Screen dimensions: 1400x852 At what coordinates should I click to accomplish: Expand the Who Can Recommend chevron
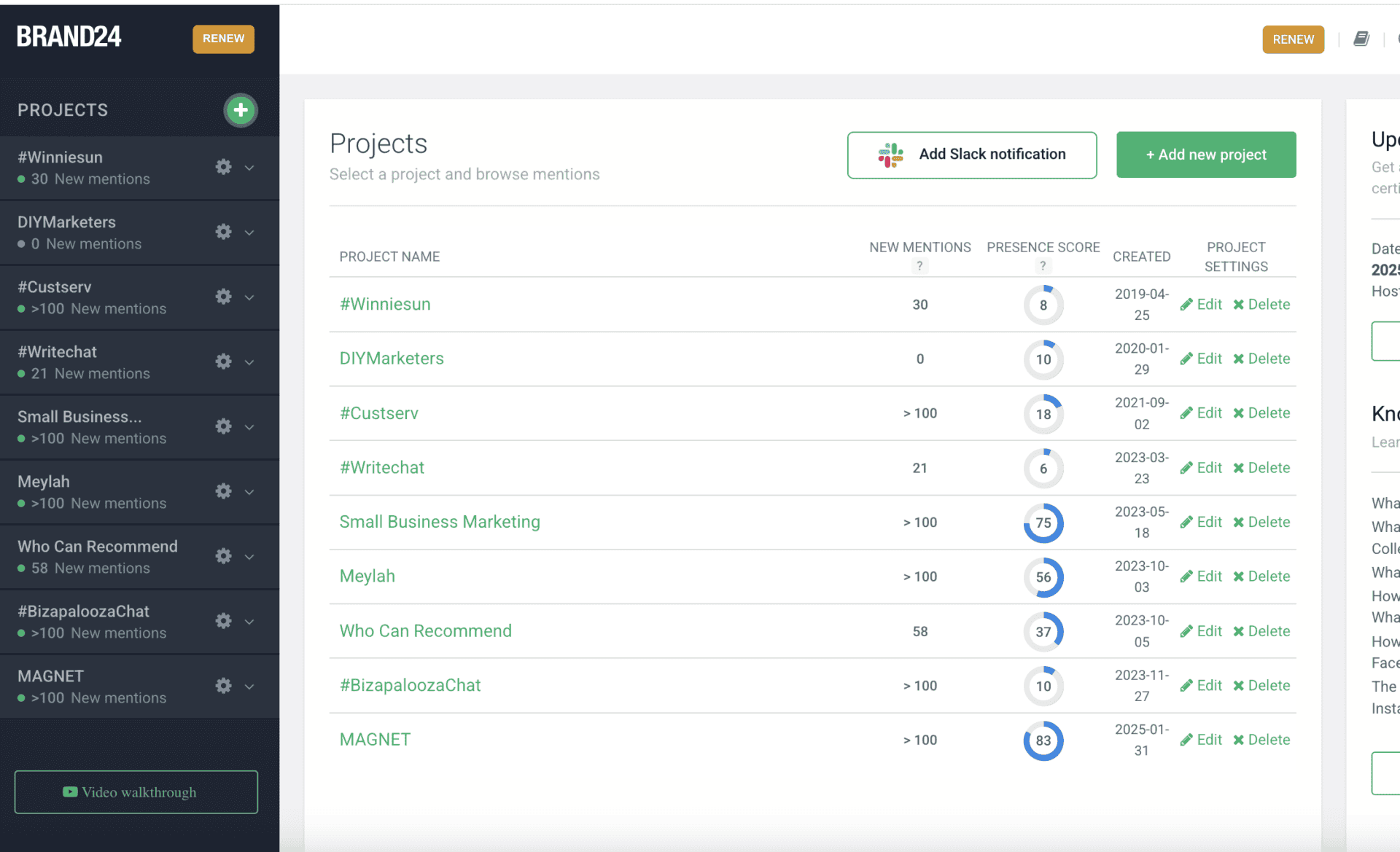(x=249, y=556)
